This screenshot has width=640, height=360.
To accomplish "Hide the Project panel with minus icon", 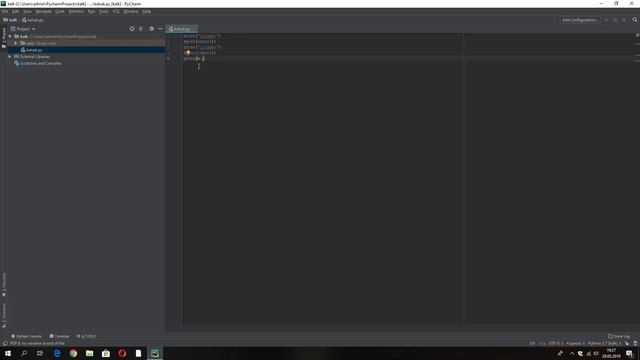I will point(160,29).
